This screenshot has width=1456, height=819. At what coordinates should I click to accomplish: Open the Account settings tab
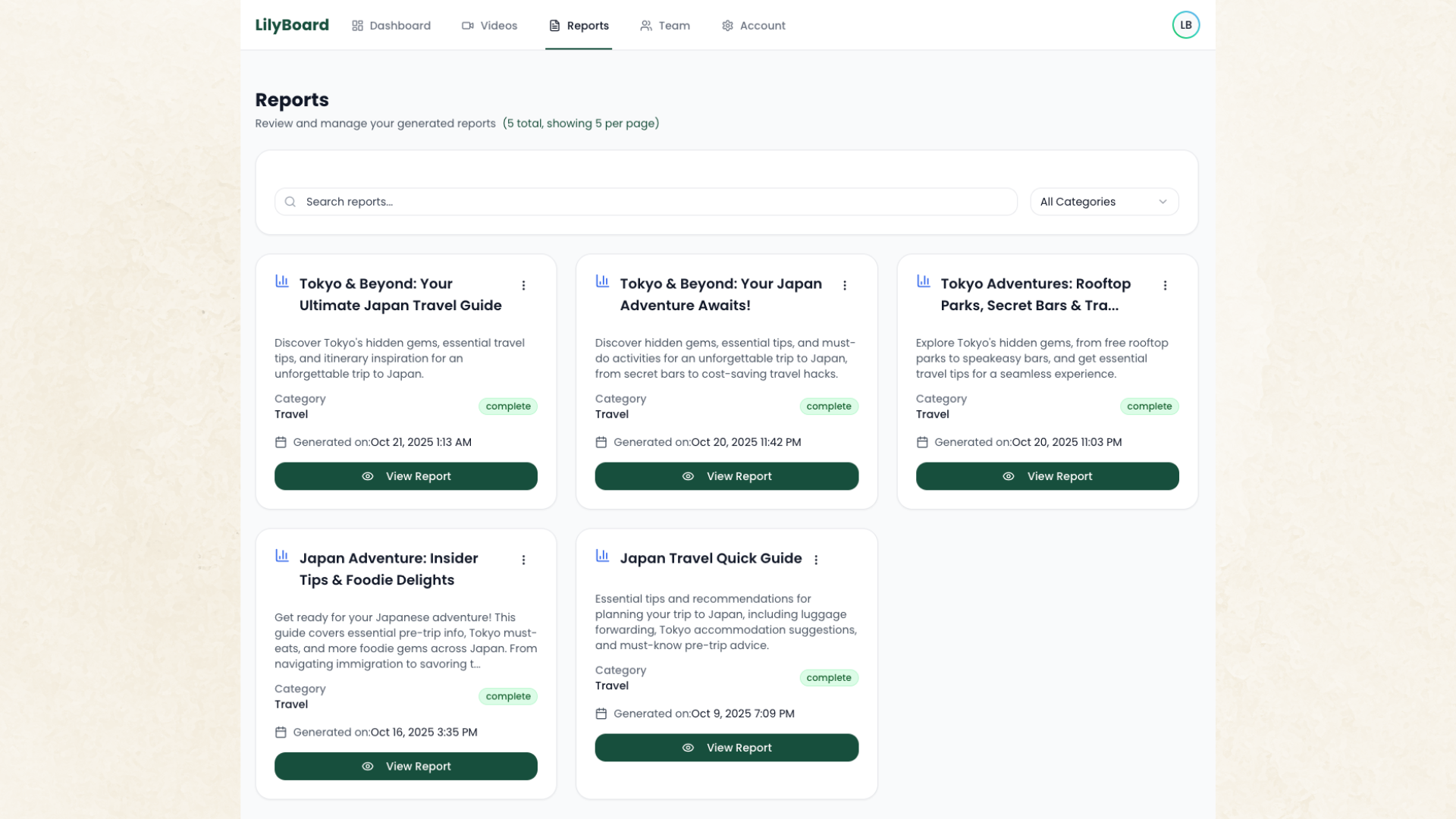click(753, 26)
